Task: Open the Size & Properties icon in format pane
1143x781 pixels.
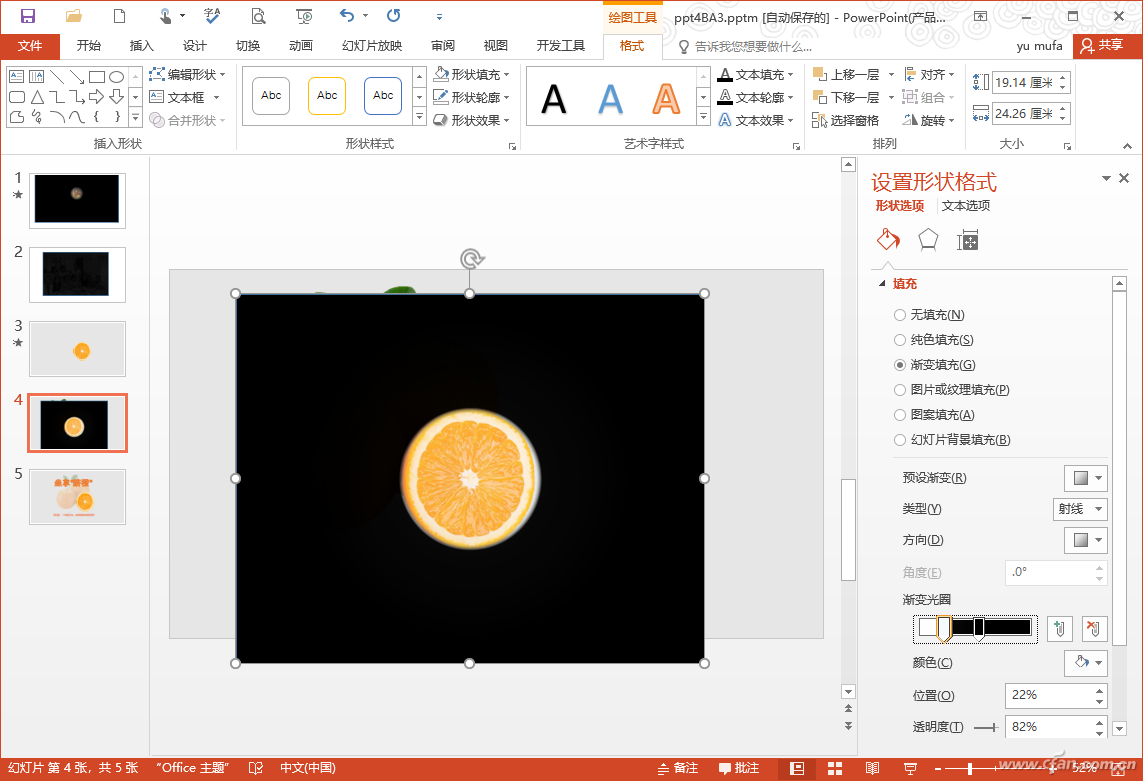Action: pos(967,240)
